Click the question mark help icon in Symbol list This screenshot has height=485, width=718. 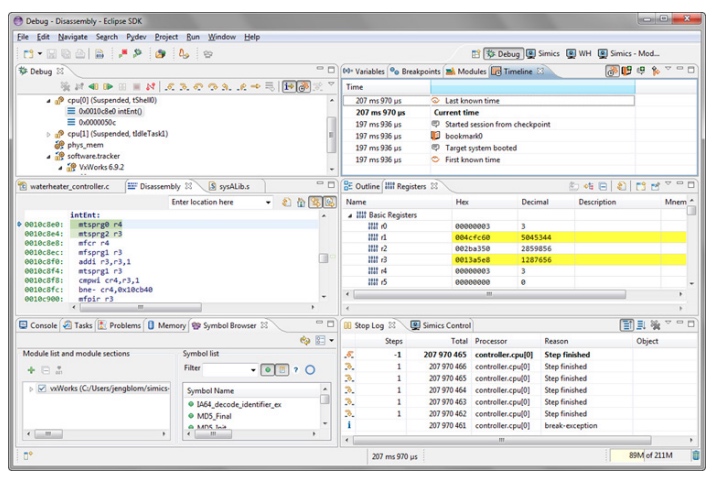pyautogui.click(x=296, y=370)
